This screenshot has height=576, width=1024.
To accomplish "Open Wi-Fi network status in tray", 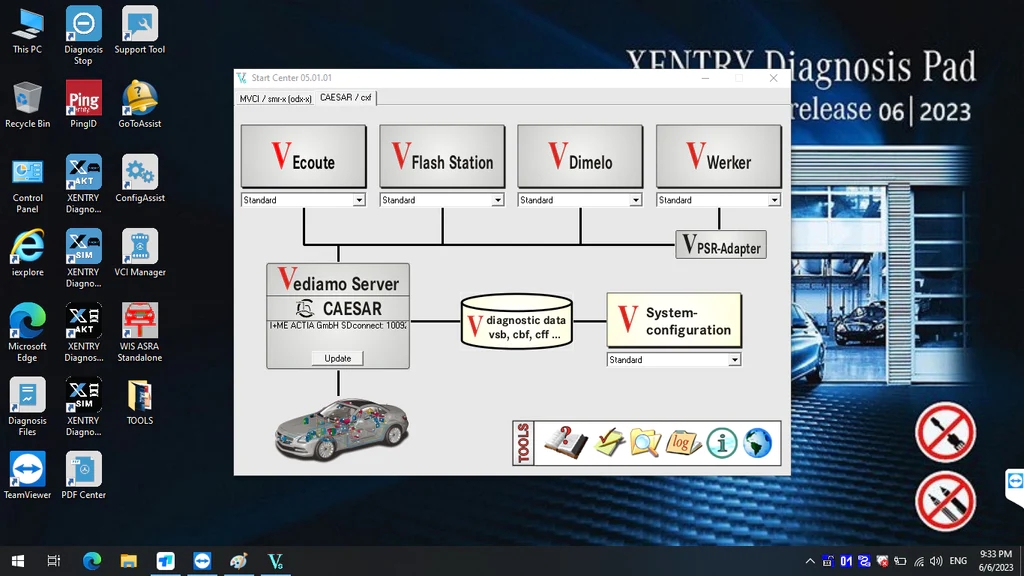I will [x=919, y=561].
